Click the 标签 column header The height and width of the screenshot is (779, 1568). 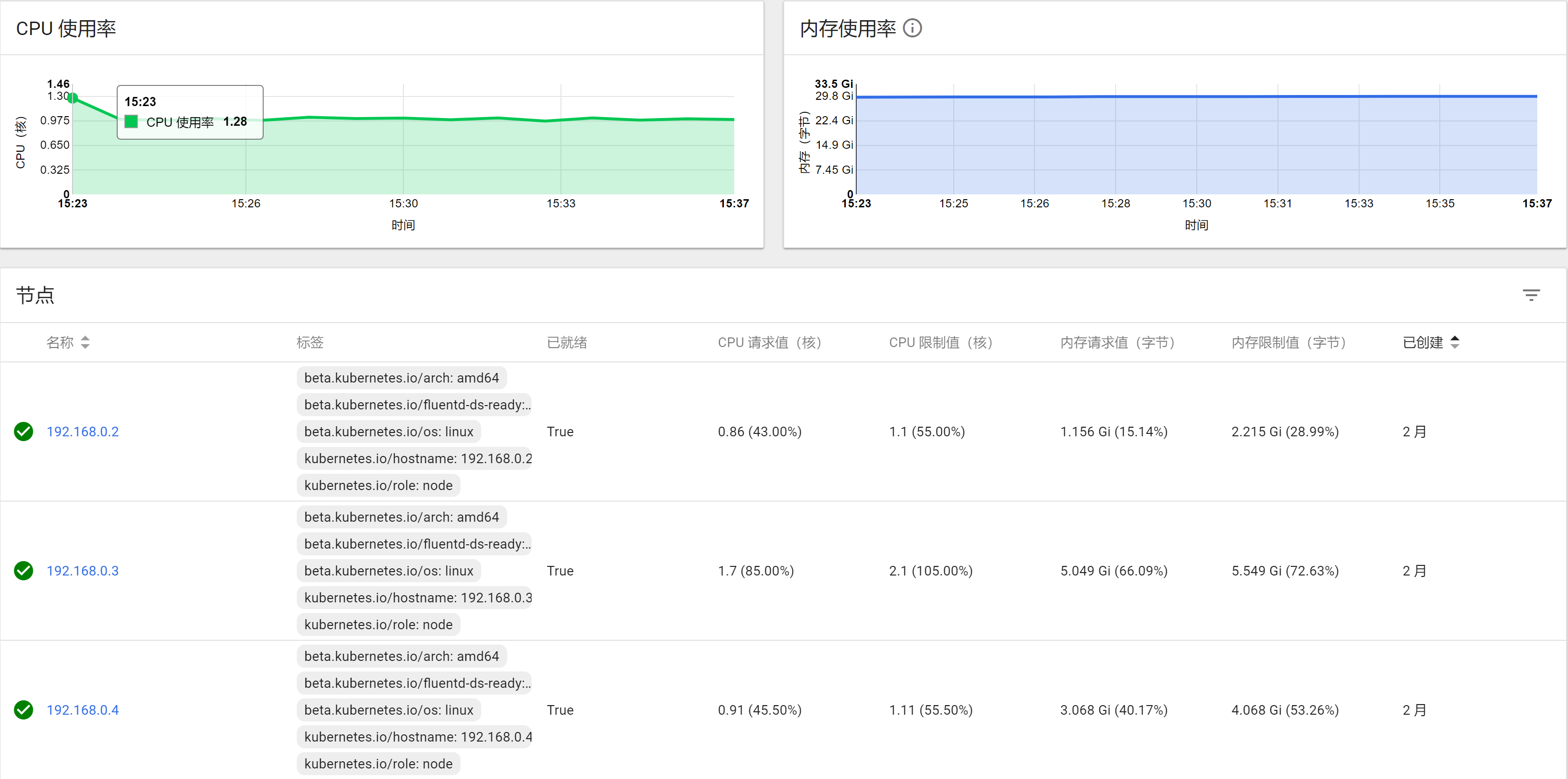pyautogui.click(x=310, y=342)
